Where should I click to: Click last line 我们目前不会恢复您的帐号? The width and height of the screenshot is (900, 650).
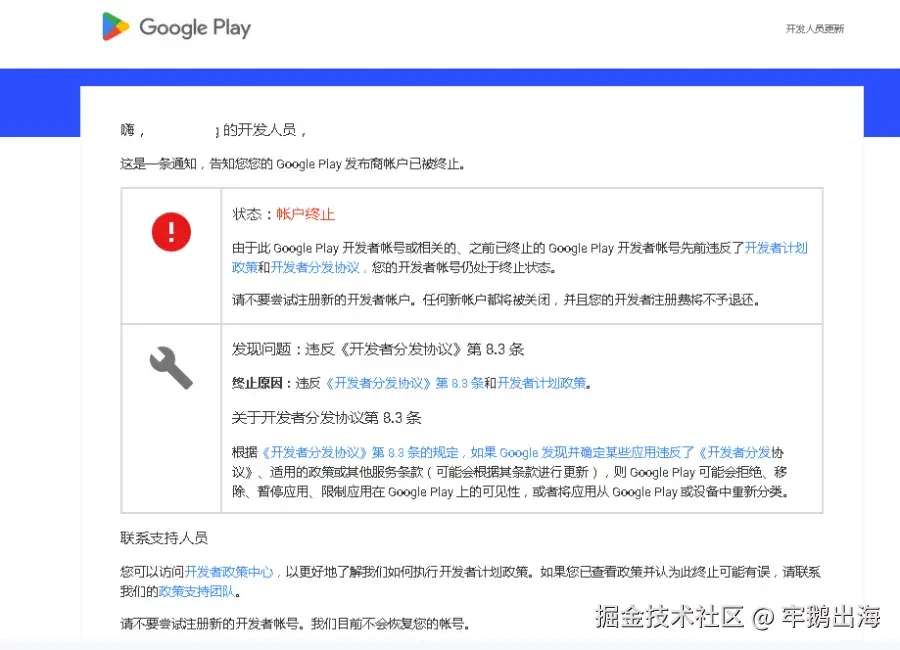[390, 624]
